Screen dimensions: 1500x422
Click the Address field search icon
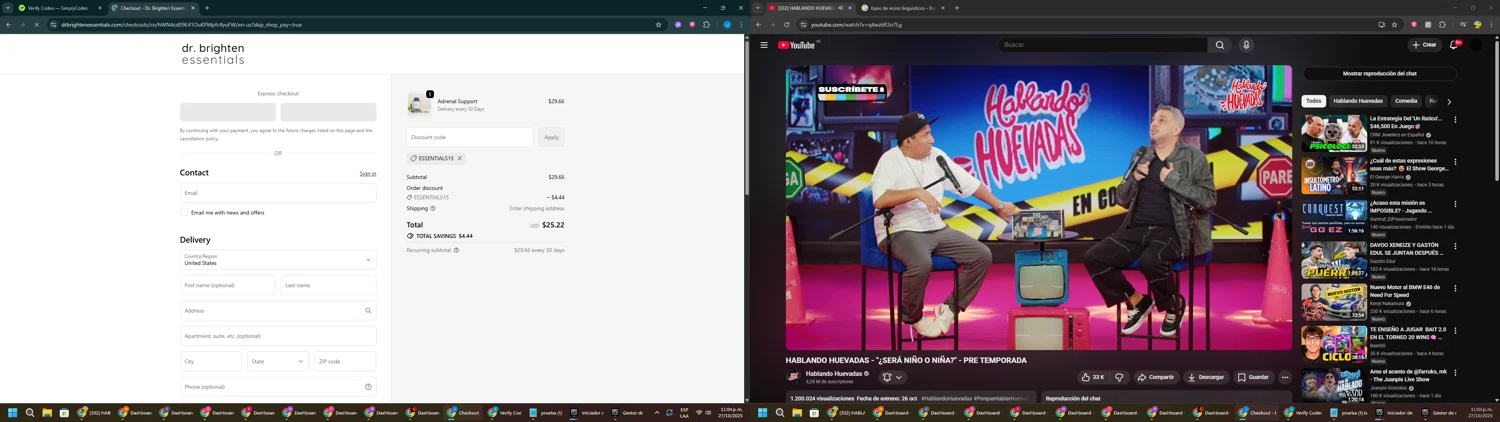coord(368,310)
